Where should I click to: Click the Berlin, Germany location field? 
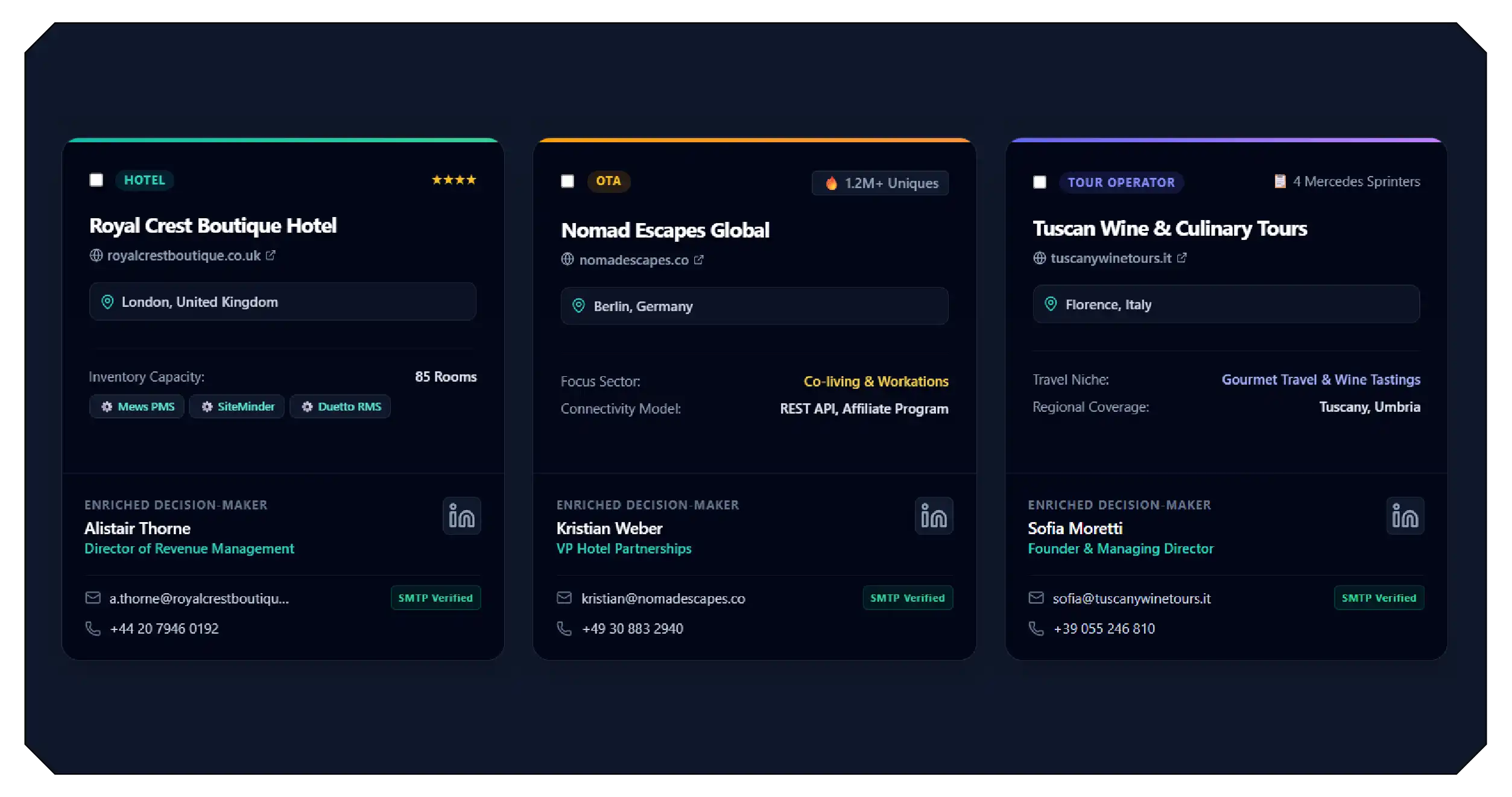click(754, 306)
